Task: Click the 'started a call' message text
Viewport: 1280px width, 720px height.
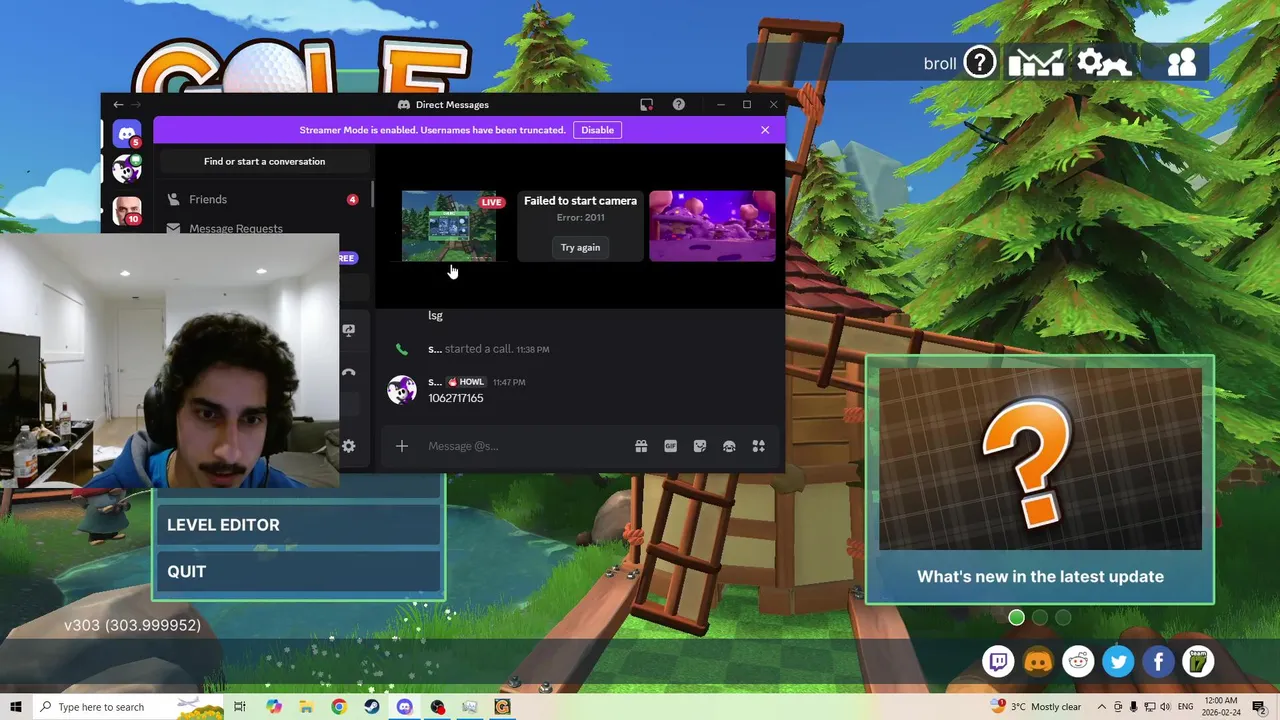Action: point(478,349)
